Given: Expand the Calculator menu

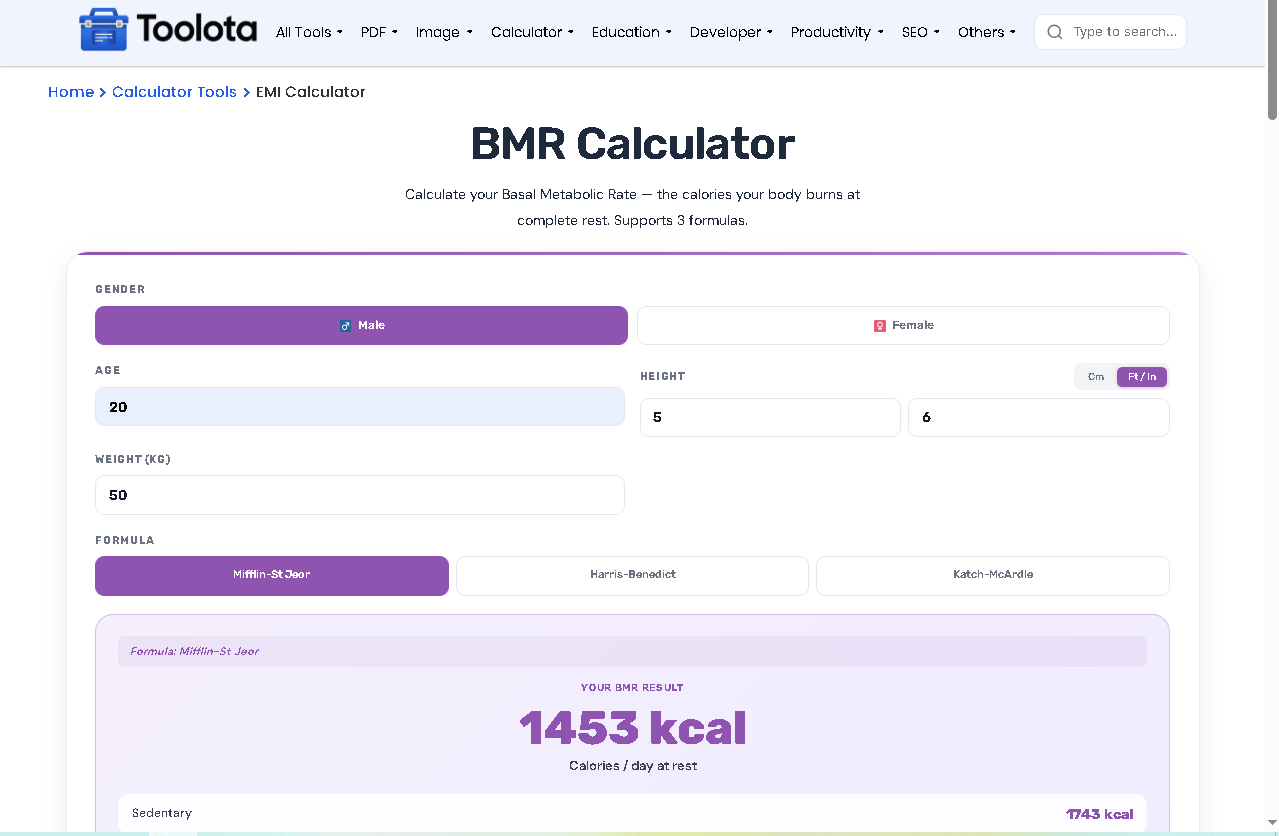Looking at the screenshot, I should pyautogui.click(x=532, y=32).
